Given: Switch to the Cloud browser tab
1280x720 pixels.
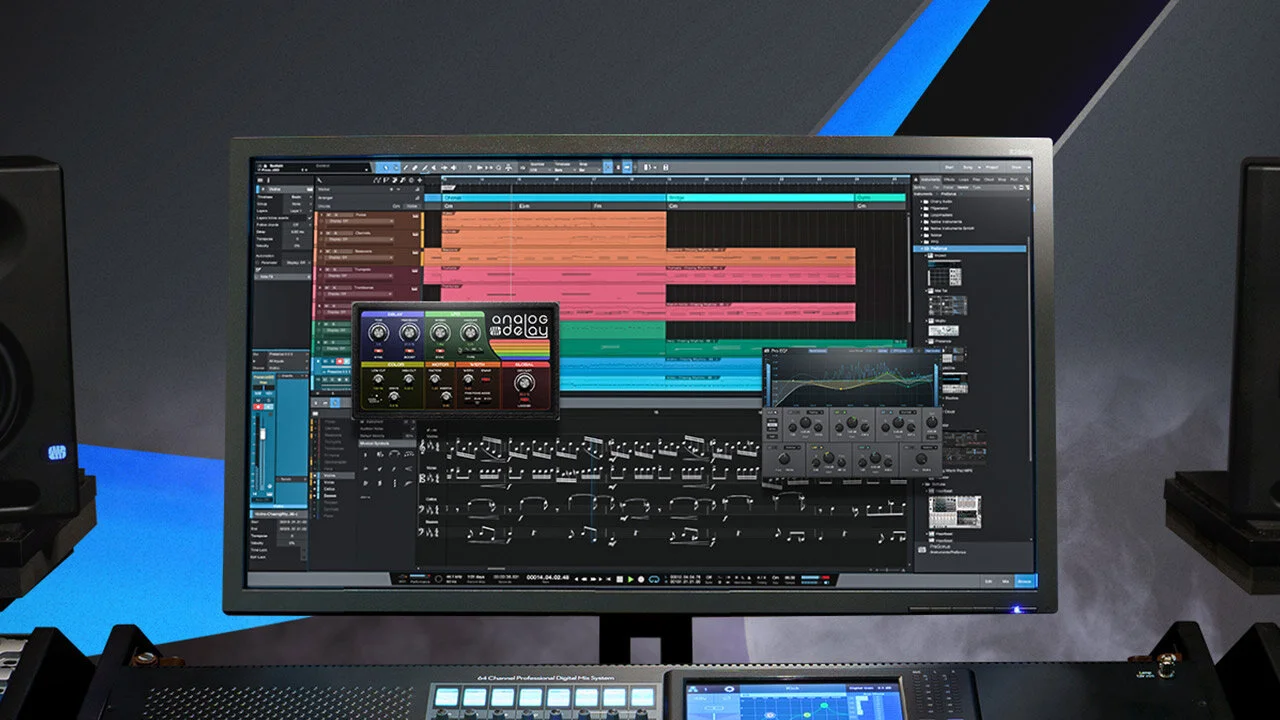Looking at the screenshot, I should pyautogui.click(x=989, y=180).
